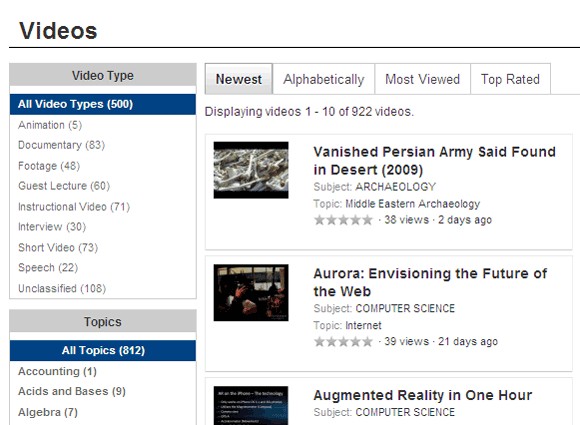Select the Newest tab

[239, 79]
